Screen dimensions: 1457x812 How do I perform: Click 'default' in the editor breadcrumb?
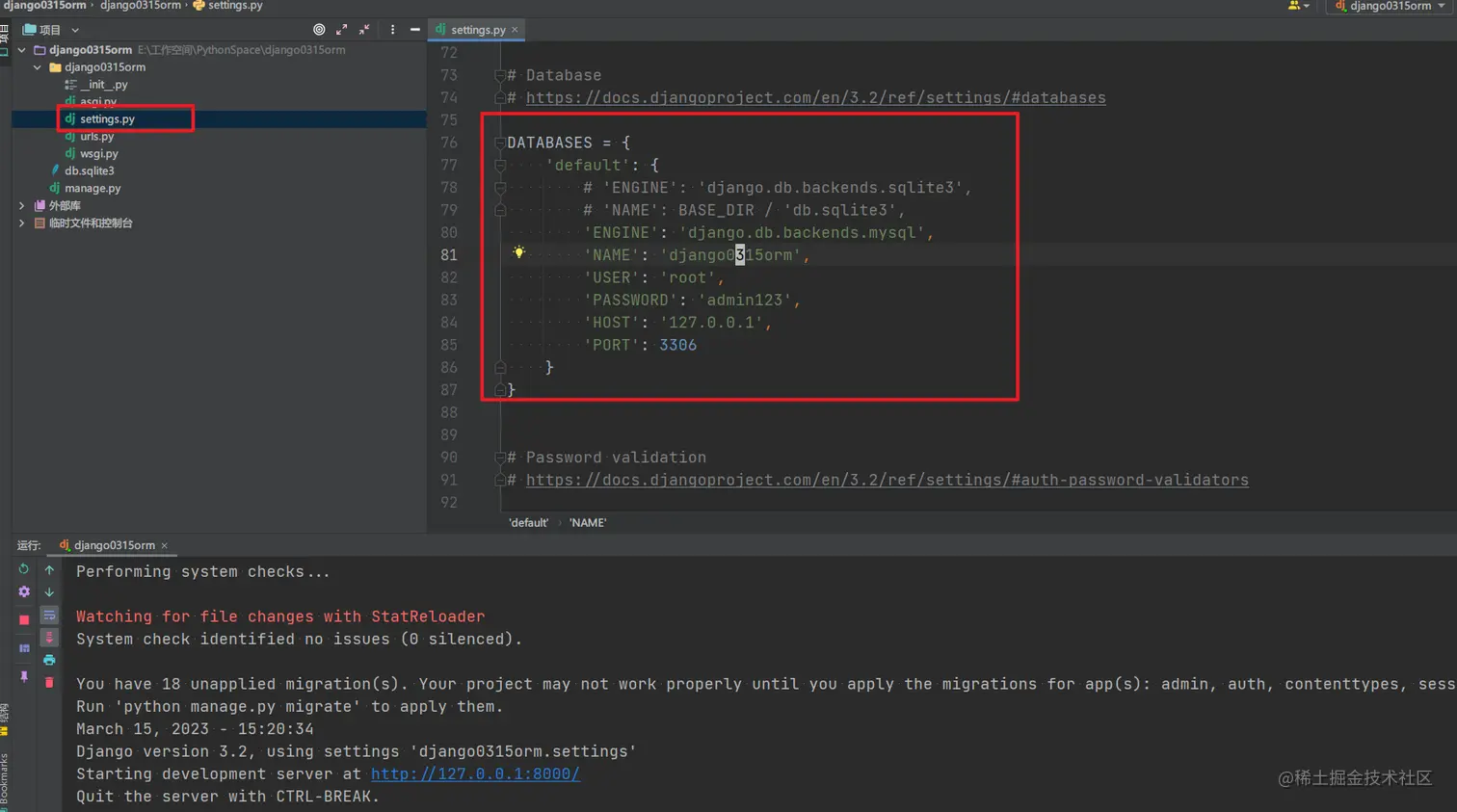pyautogui.click(x=528, y=523)
